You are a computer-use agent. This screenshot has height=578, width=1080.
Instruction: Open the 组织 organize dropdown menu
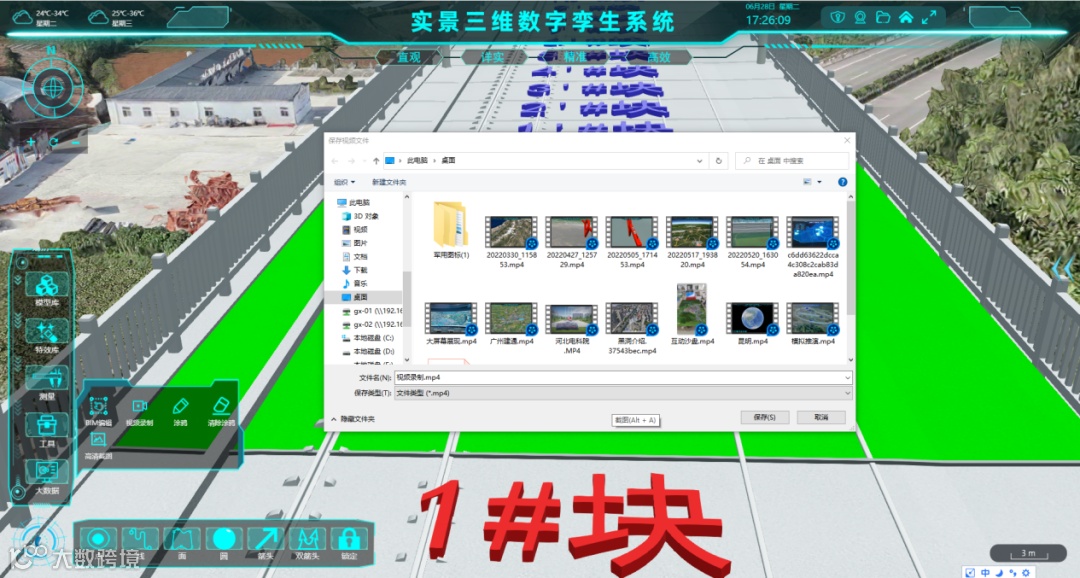344,182
